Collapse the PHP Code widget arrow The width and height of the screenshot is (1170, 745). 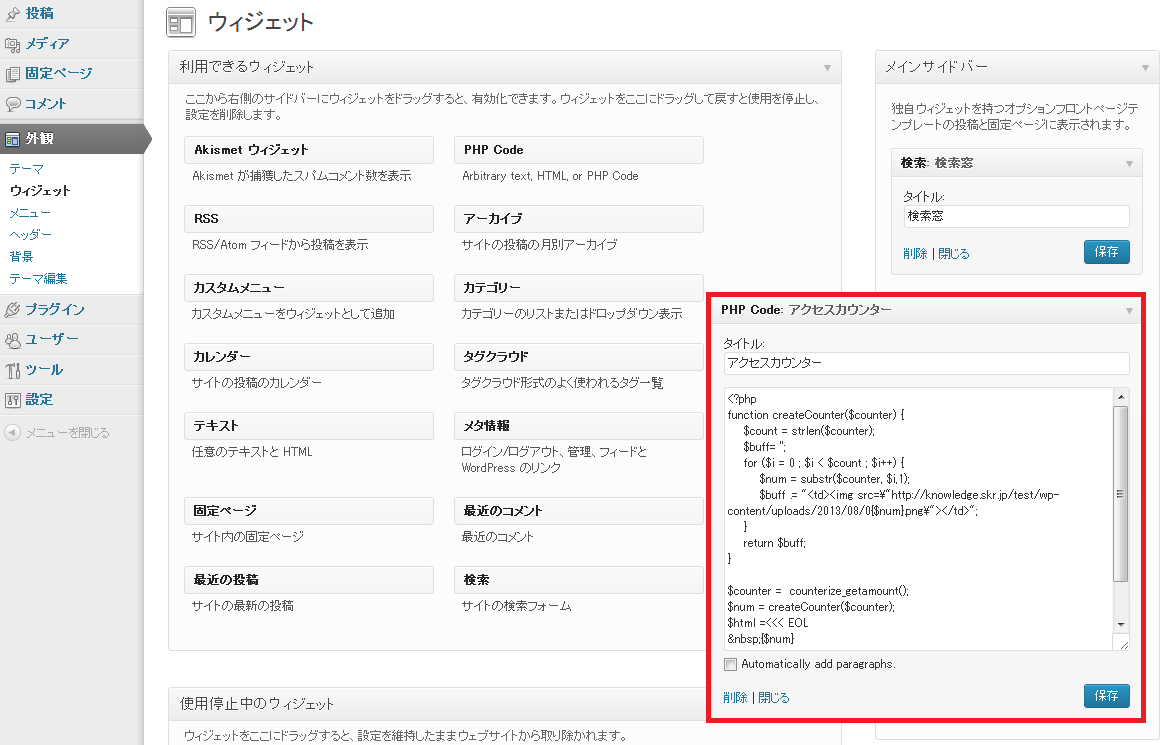(x=1129, y=311)
